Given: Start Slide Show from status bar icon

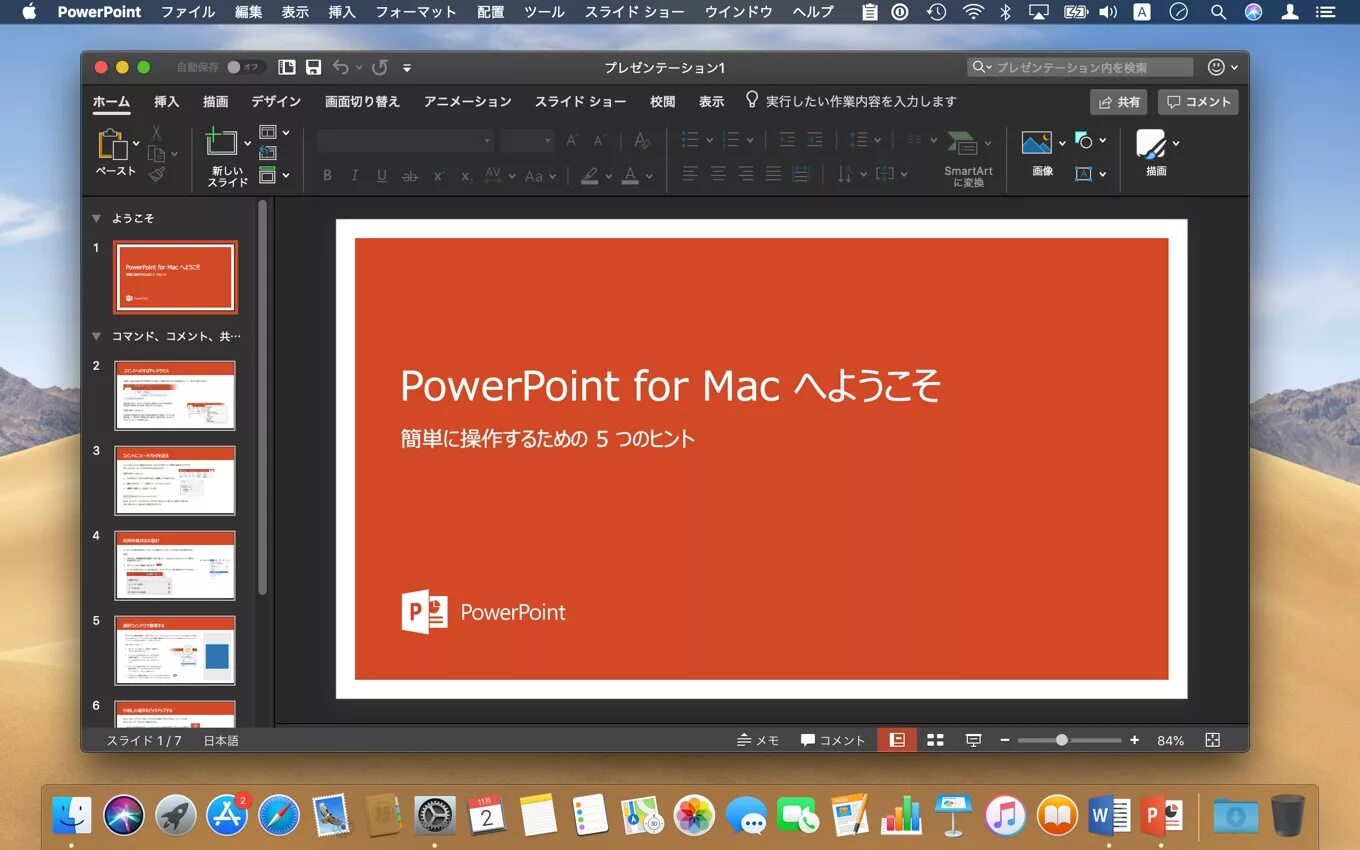Looking at the screenshot, I should point(973,740).
